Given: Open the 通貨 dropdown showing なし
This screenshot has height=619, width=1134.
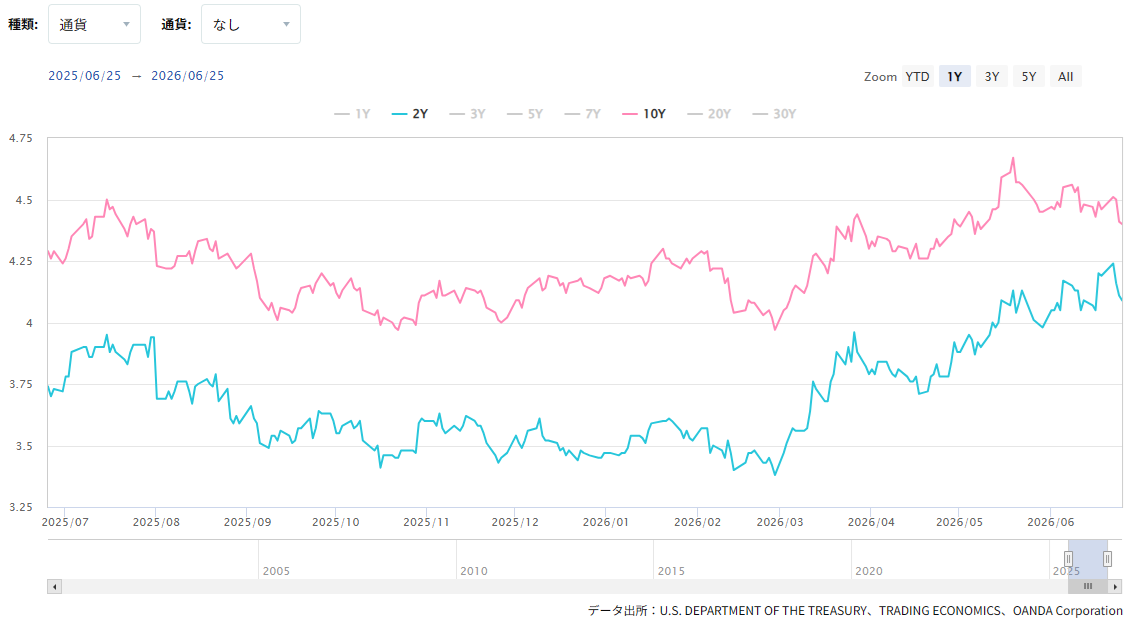Looking at the screenshot, I should point(250,25).
